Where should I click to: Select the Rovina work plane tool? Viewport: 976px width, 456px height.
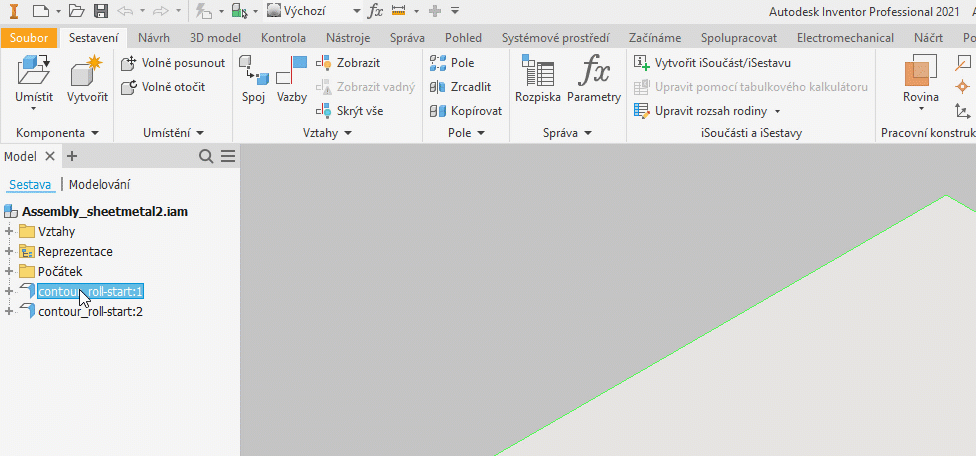point(921,78)
